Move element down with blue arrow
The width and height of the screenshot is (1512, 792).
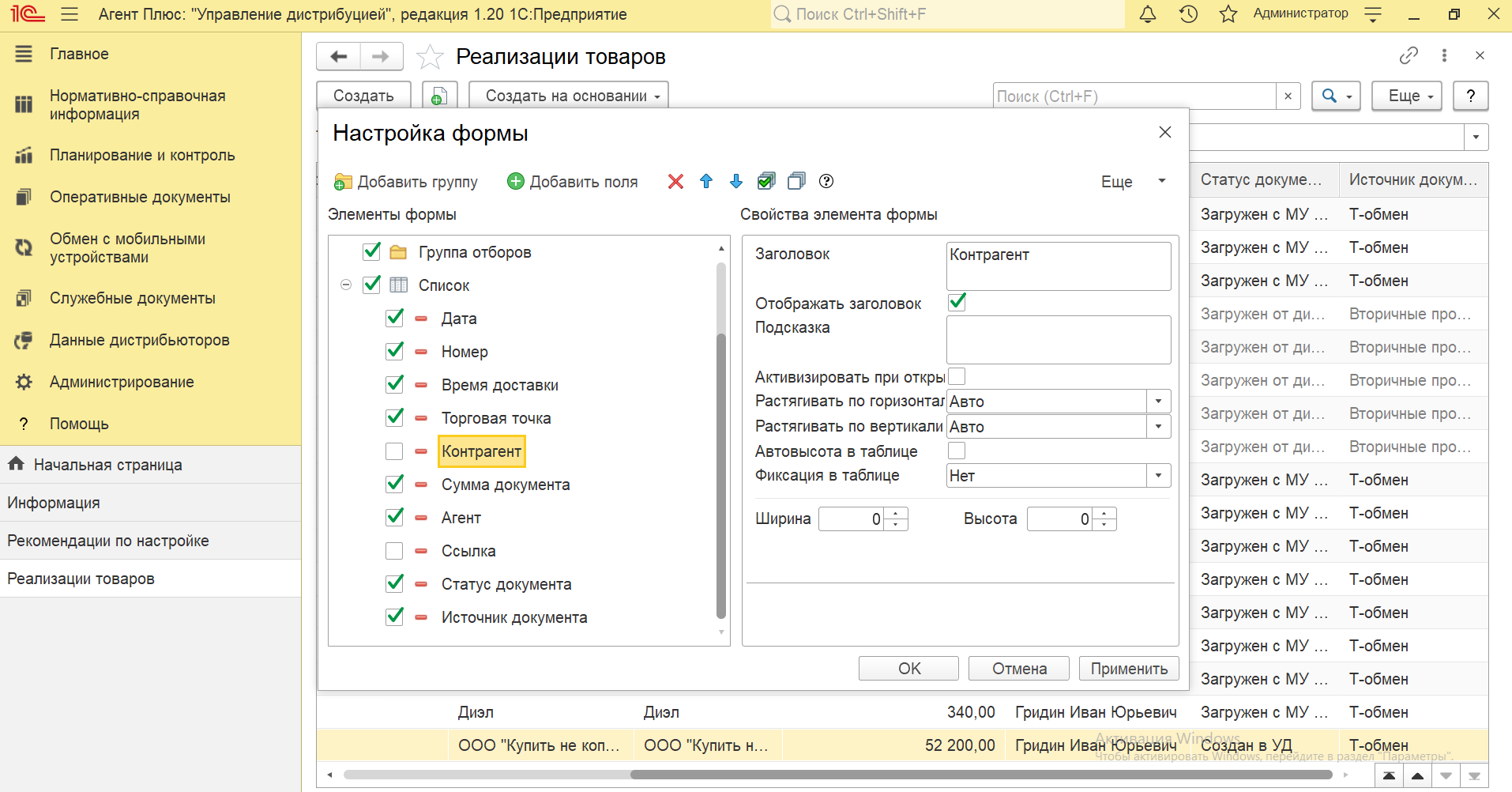point(736,182)
